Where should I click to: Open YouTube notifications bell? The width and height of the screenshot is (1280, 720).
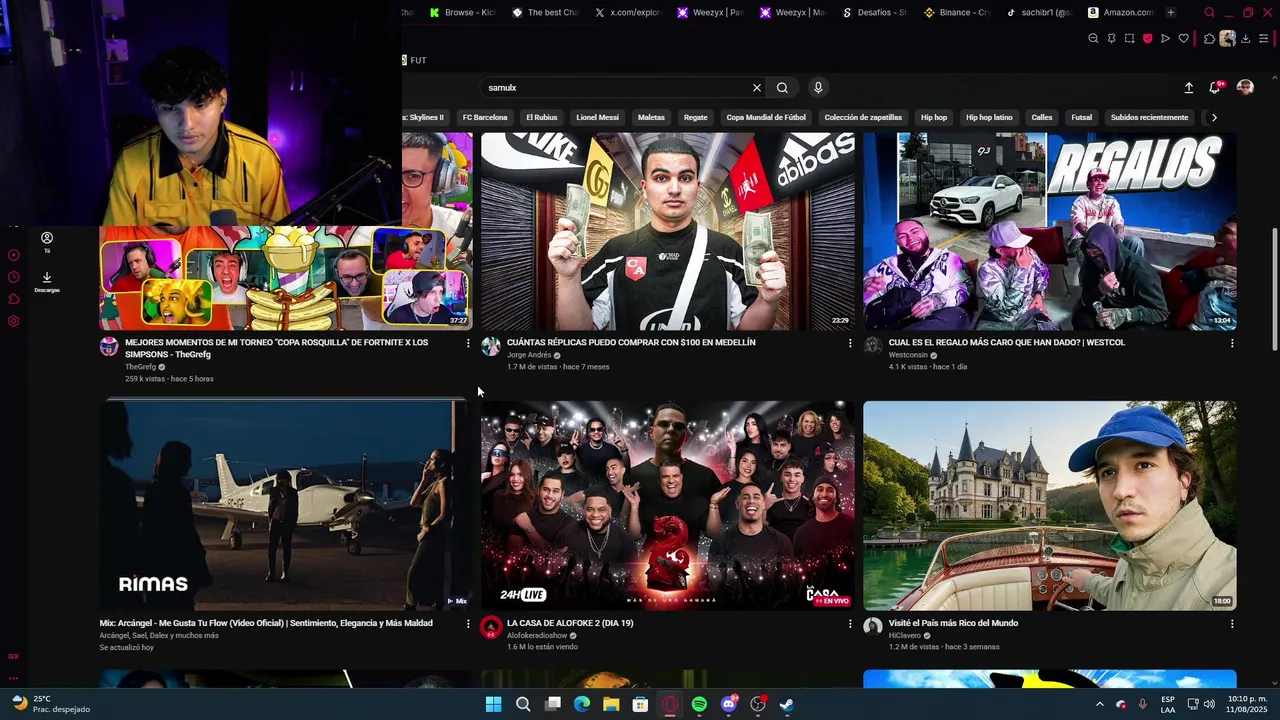[x=1215, y=88]
